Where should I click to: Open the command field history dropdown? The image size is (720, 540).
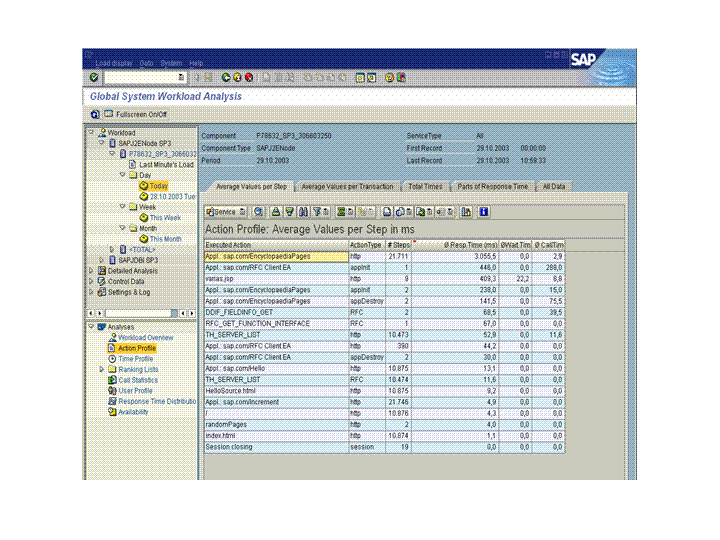[181, 78]
